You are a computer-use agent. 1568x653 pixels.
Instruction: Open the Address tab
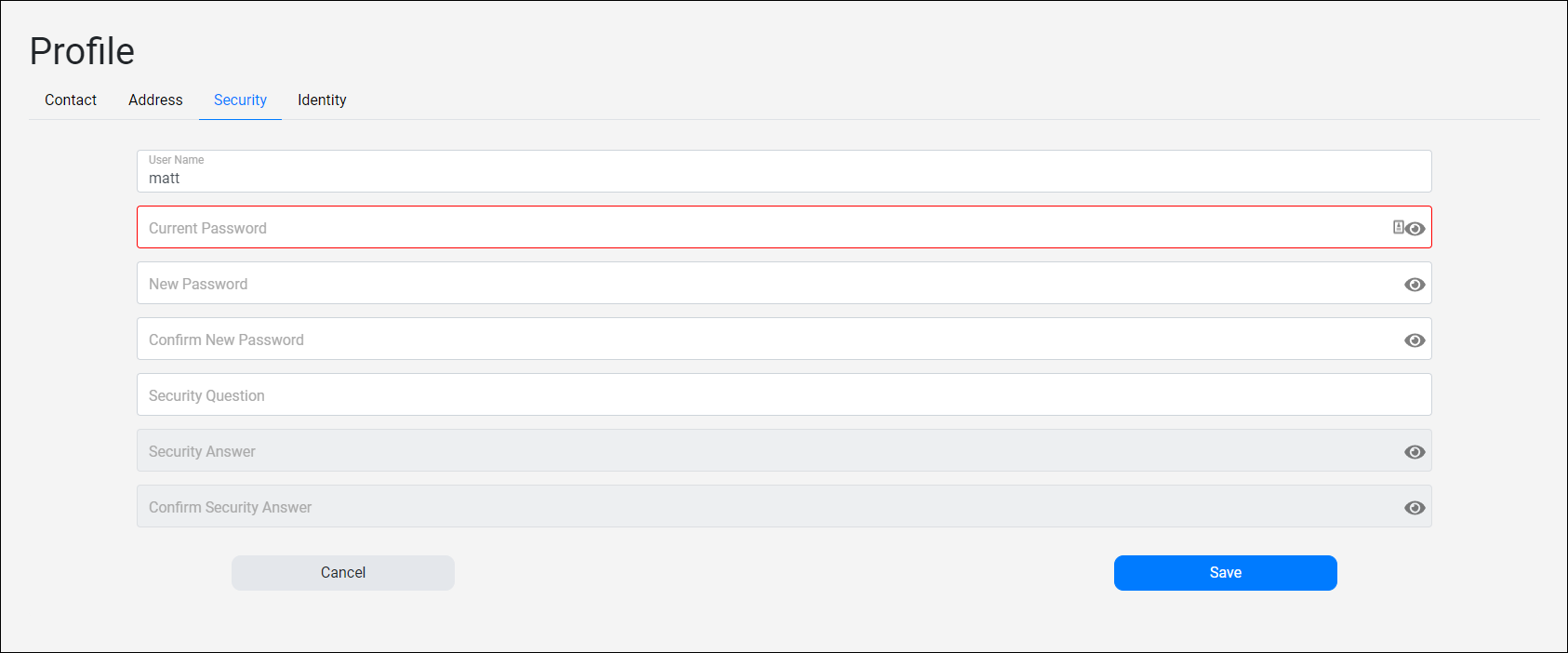click(155, 100)
